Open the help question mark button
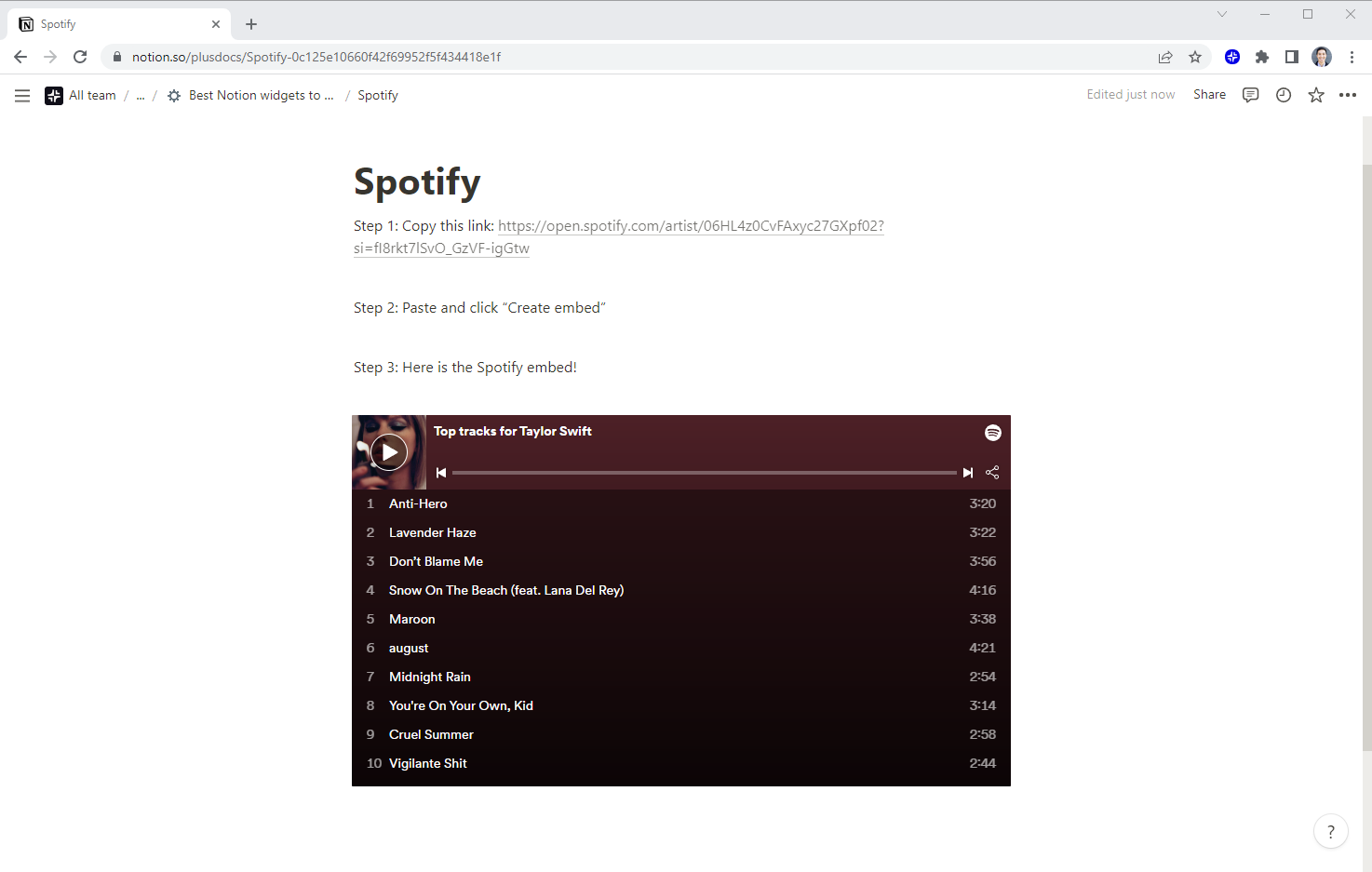Image resolution: width=1372 pixels, height=872 pixels. [1330, 832]
